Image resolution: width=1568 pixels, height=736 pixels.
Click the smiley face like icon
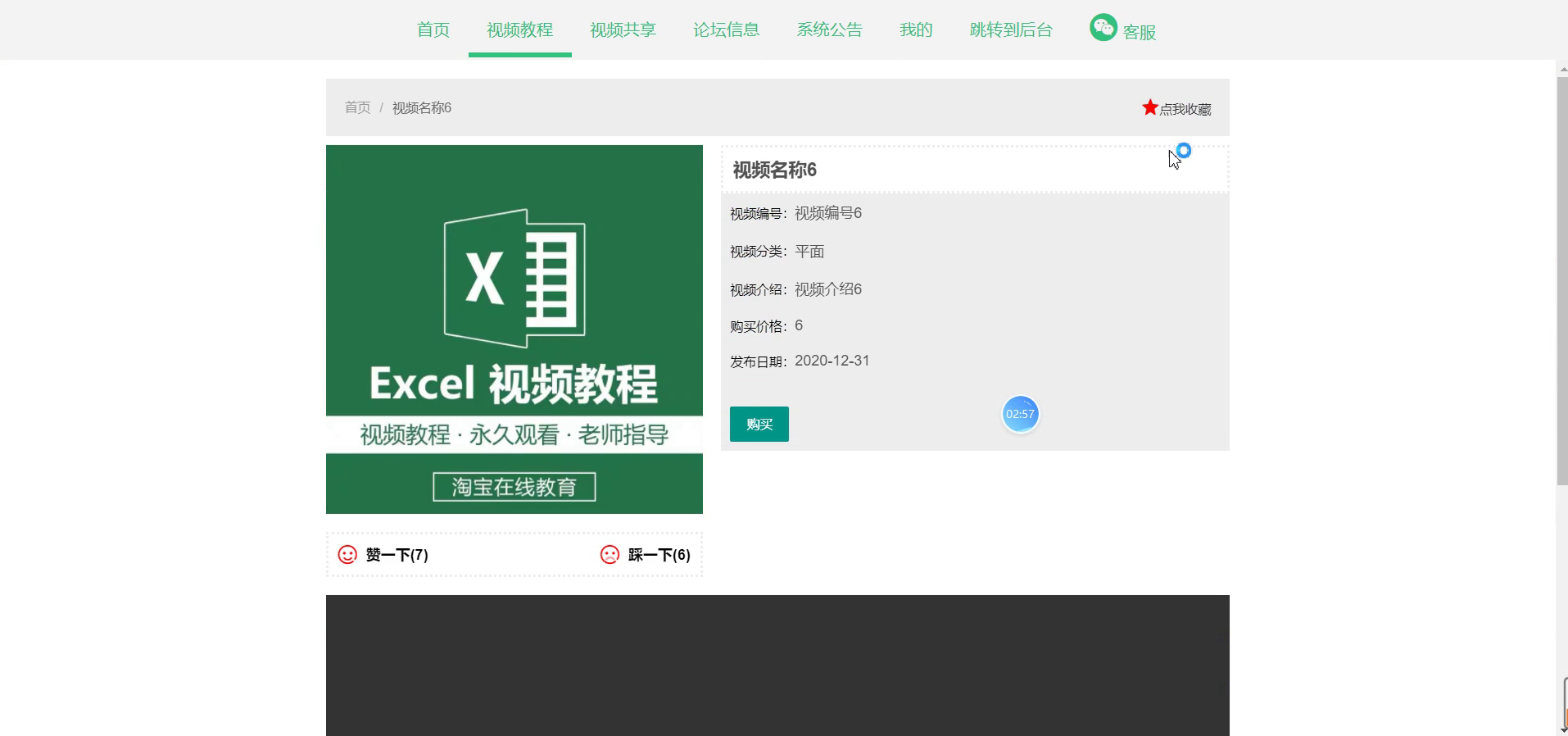347,555
